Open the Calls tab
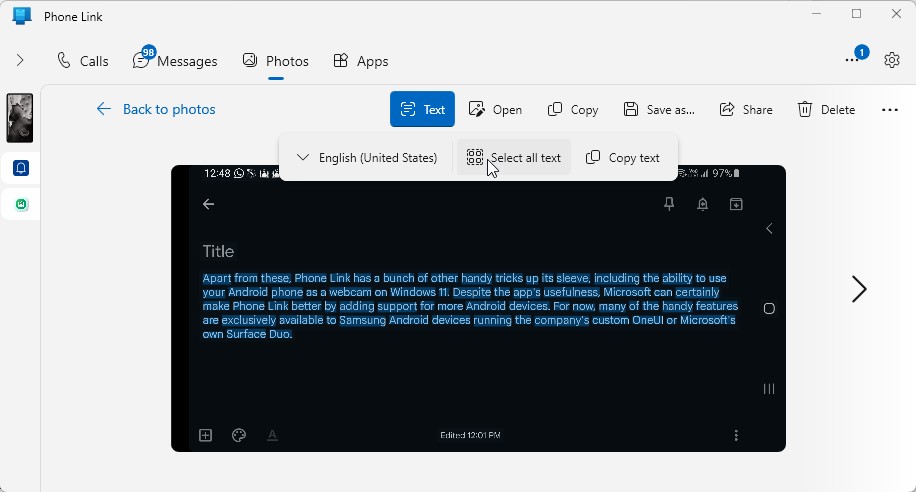Screen dimensions: 916x492 82,61
